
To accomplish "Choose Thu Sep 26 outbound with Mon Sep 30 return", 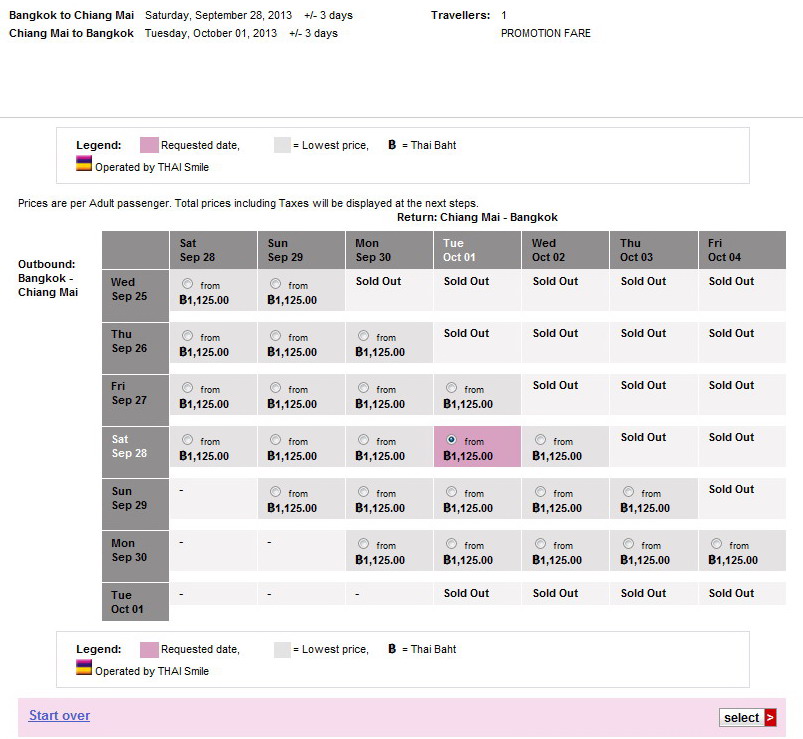I will (363, 336).
